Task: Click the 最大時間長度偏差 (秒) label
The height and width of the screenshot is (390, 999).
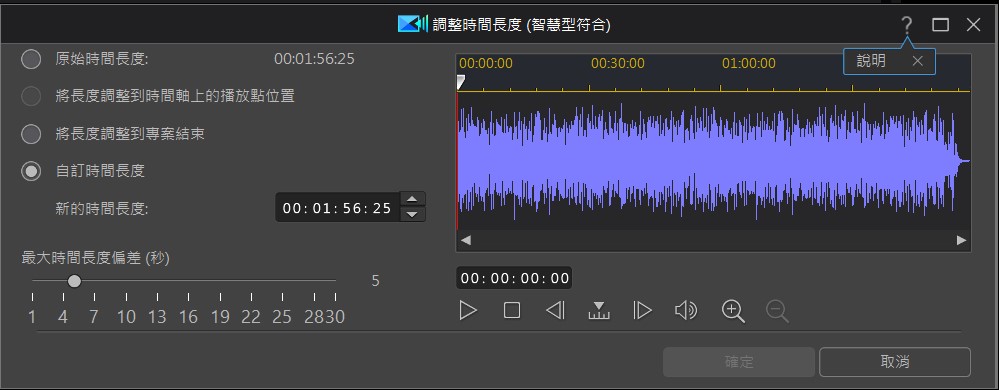Action: tap(95, 258)
